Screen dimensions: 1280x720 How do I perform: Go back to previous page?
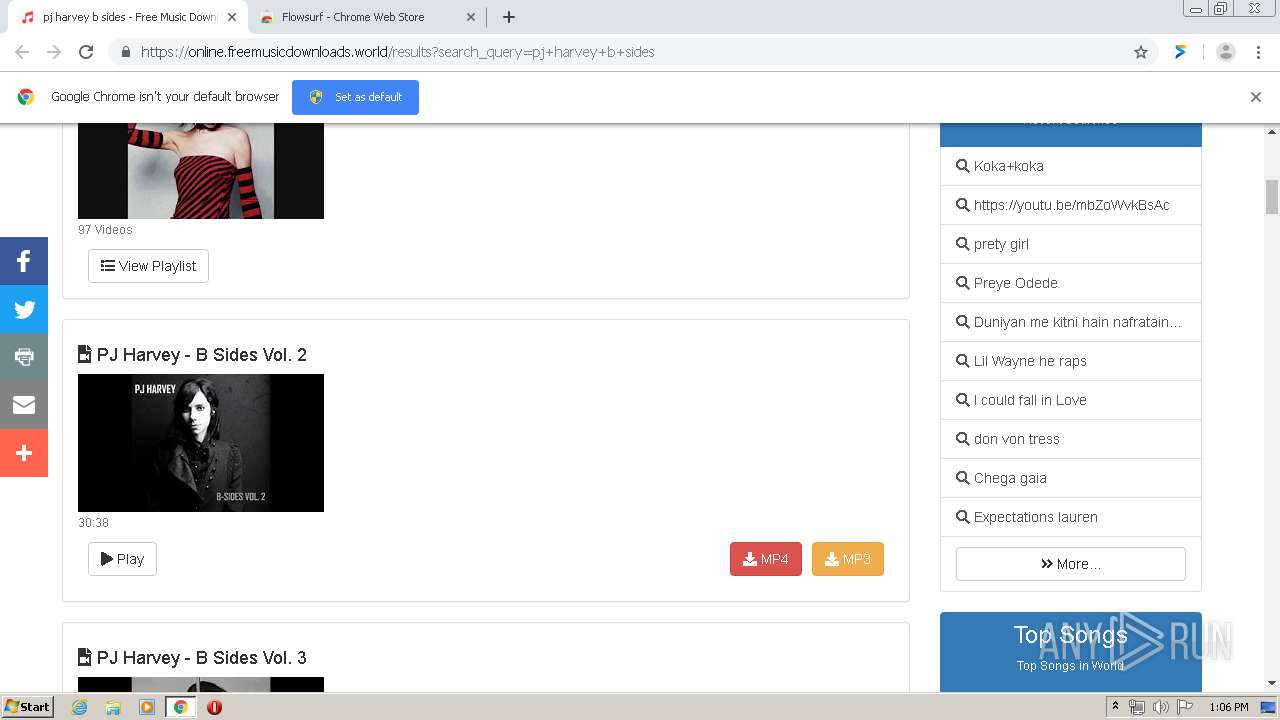22,52
